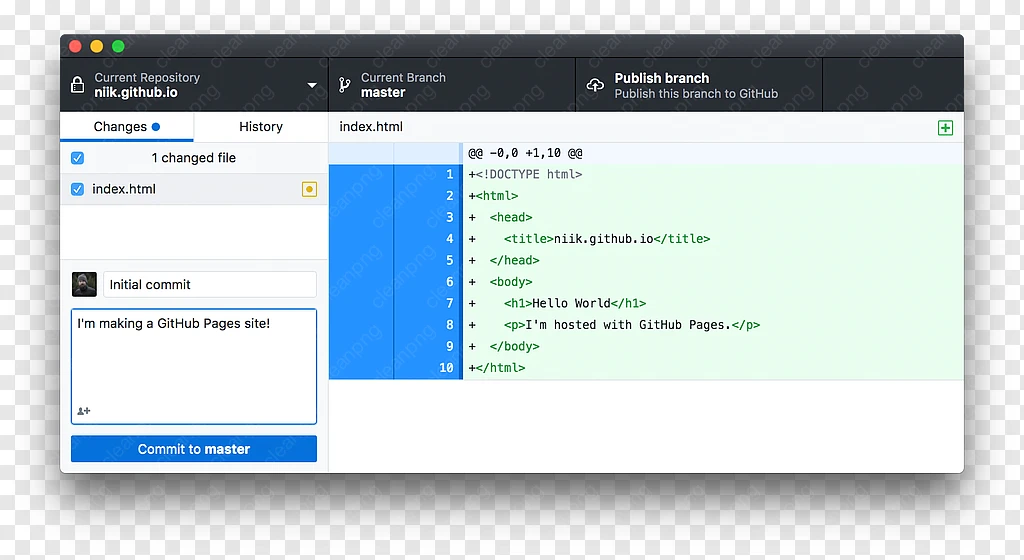Click line number 10 in the diff gutter

click(x=446, y=368)
